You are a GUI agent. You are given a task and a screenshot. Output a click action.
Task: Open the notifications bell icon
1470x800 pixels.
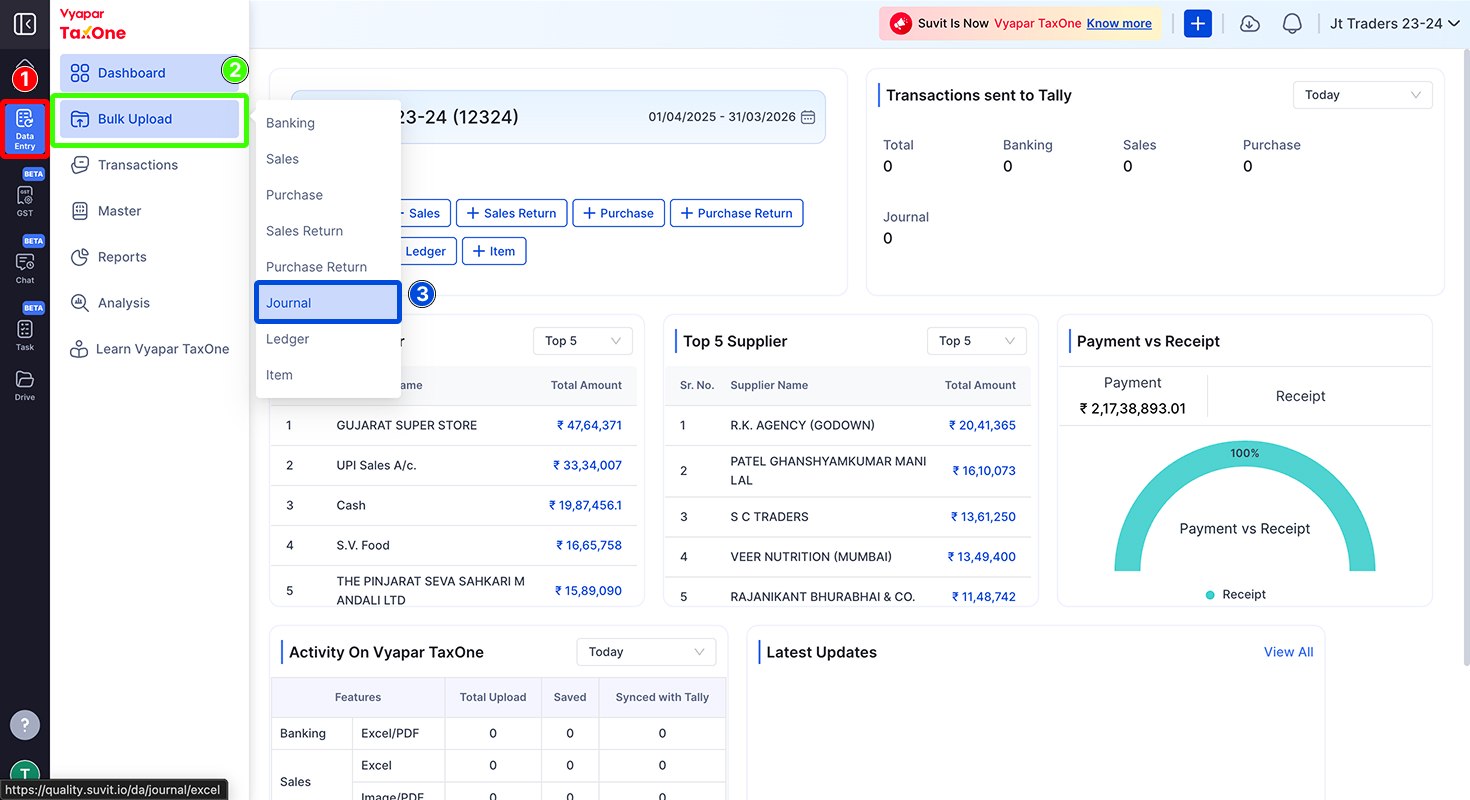coord(1292,23)
